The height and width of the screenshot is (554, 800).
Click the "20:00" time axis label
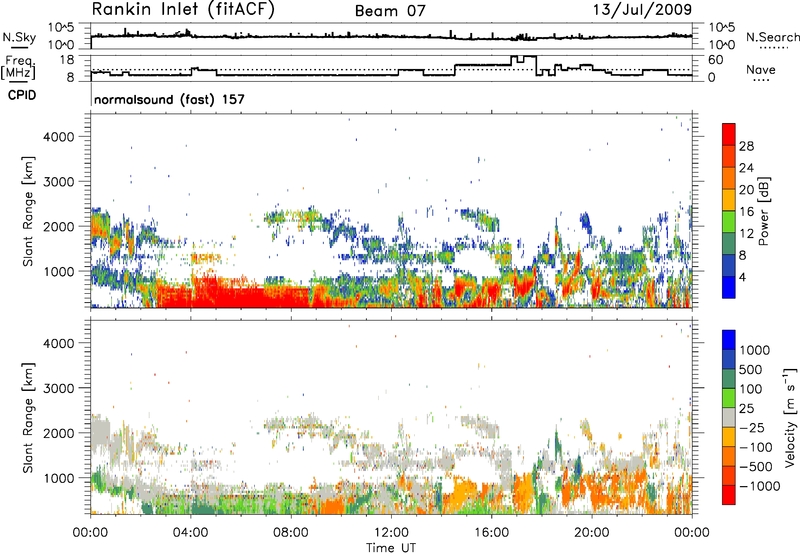click(591, 533)
